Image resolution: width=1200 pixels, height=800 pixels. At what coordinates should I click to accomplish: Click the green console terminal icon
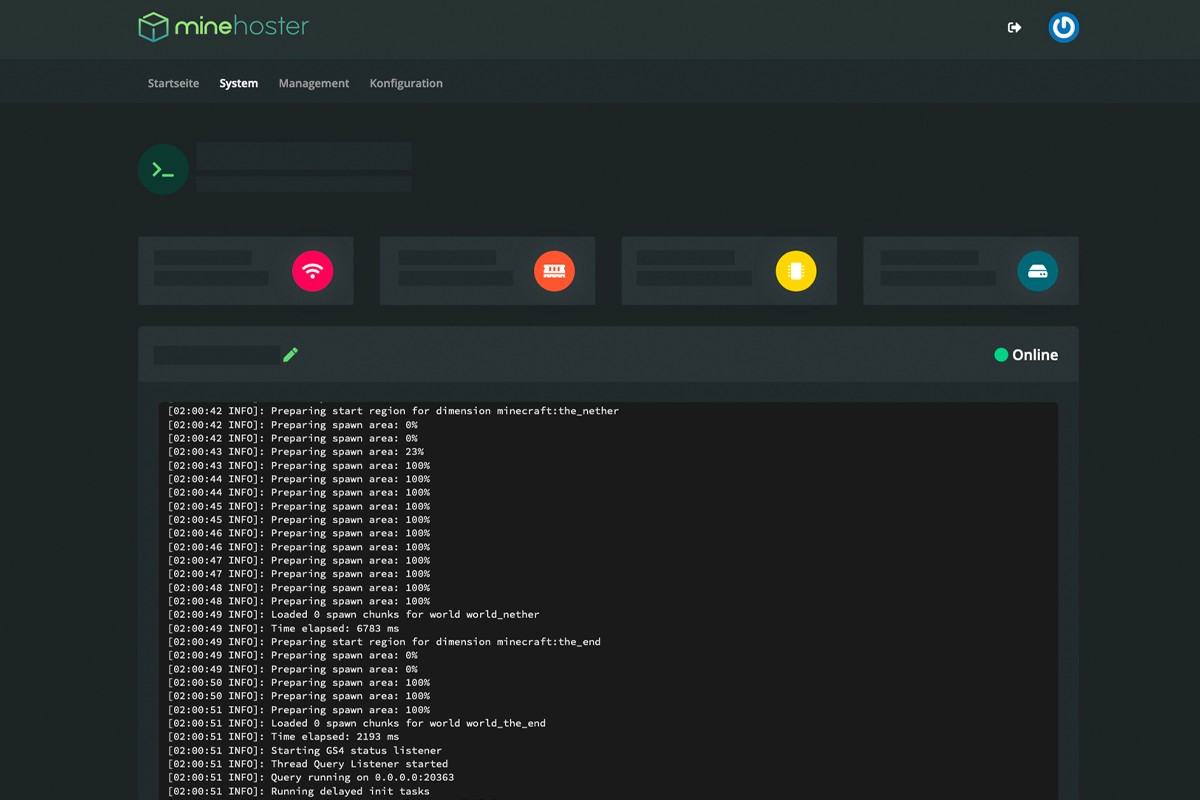(x=163, y=169)
